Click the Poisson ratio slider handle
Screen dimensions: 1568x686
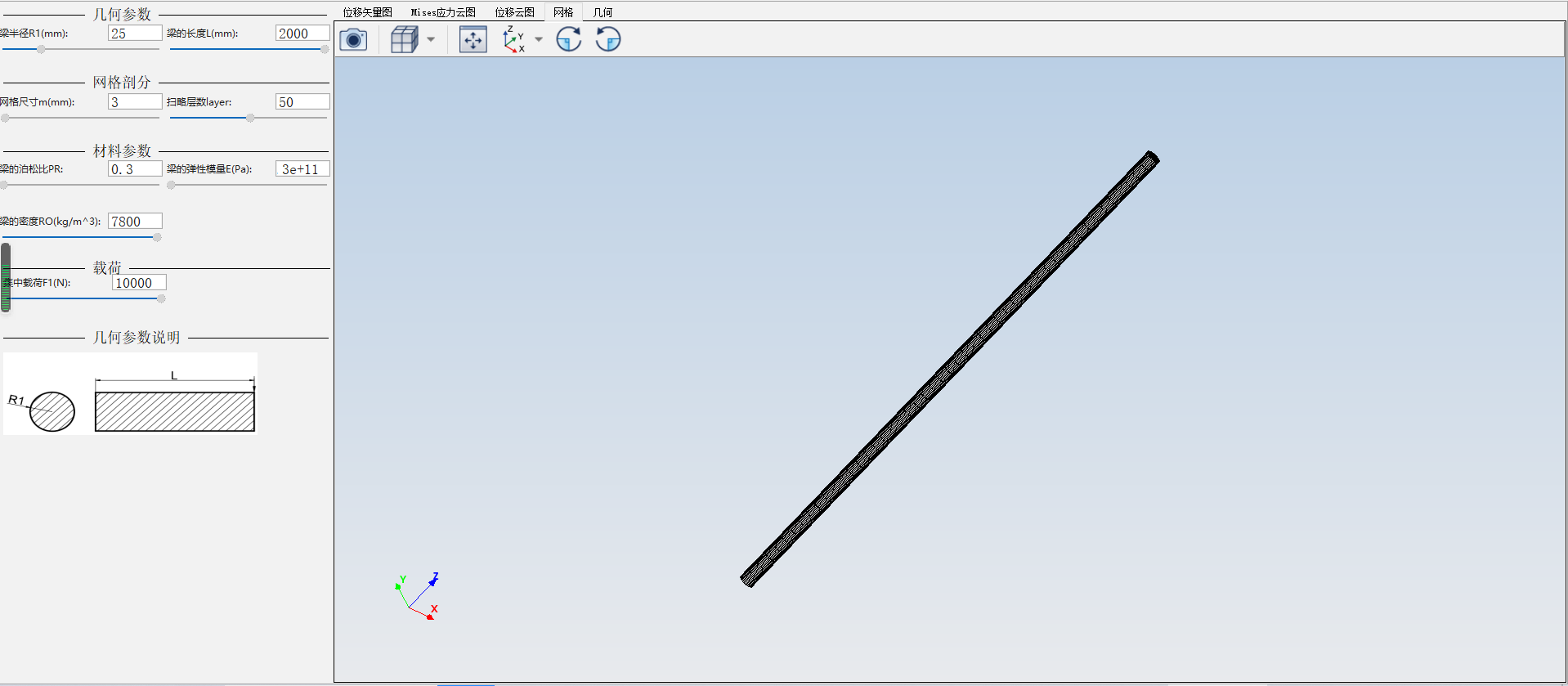coord(4,185)
